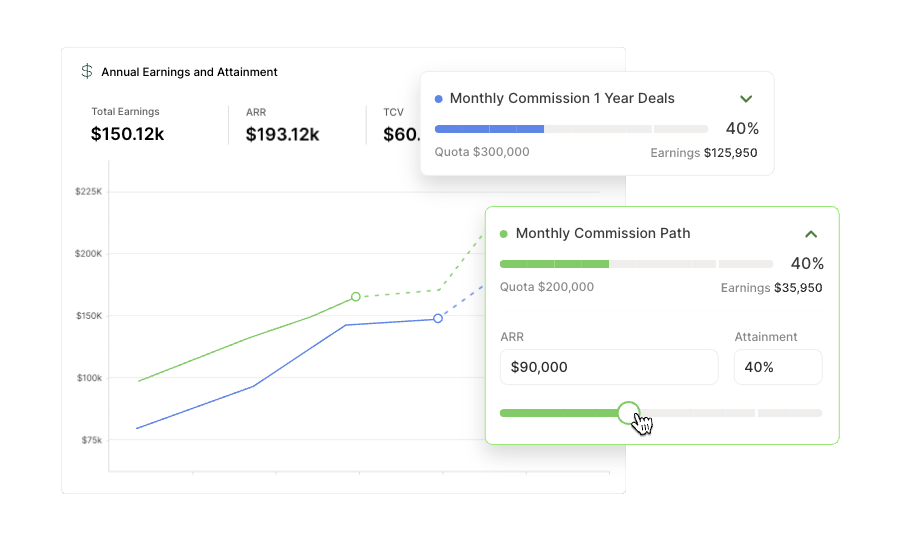Click the Attainment input field showing 40%
Image resolution: width=900 pixels, height=540 pixels.
[x=778, y=367]
